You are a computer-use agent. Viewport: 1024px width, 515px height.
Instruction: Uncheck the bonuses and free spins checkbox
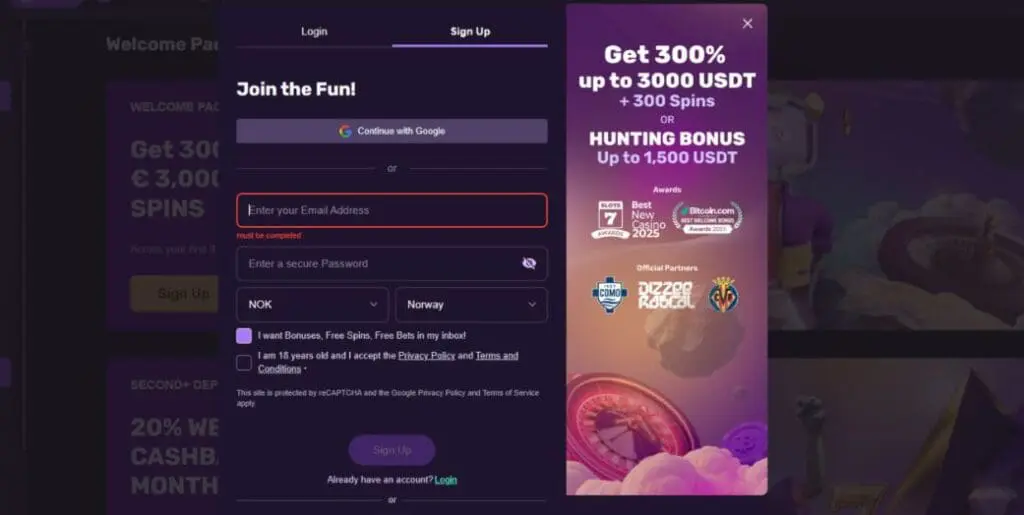click(x=244, y=336)
